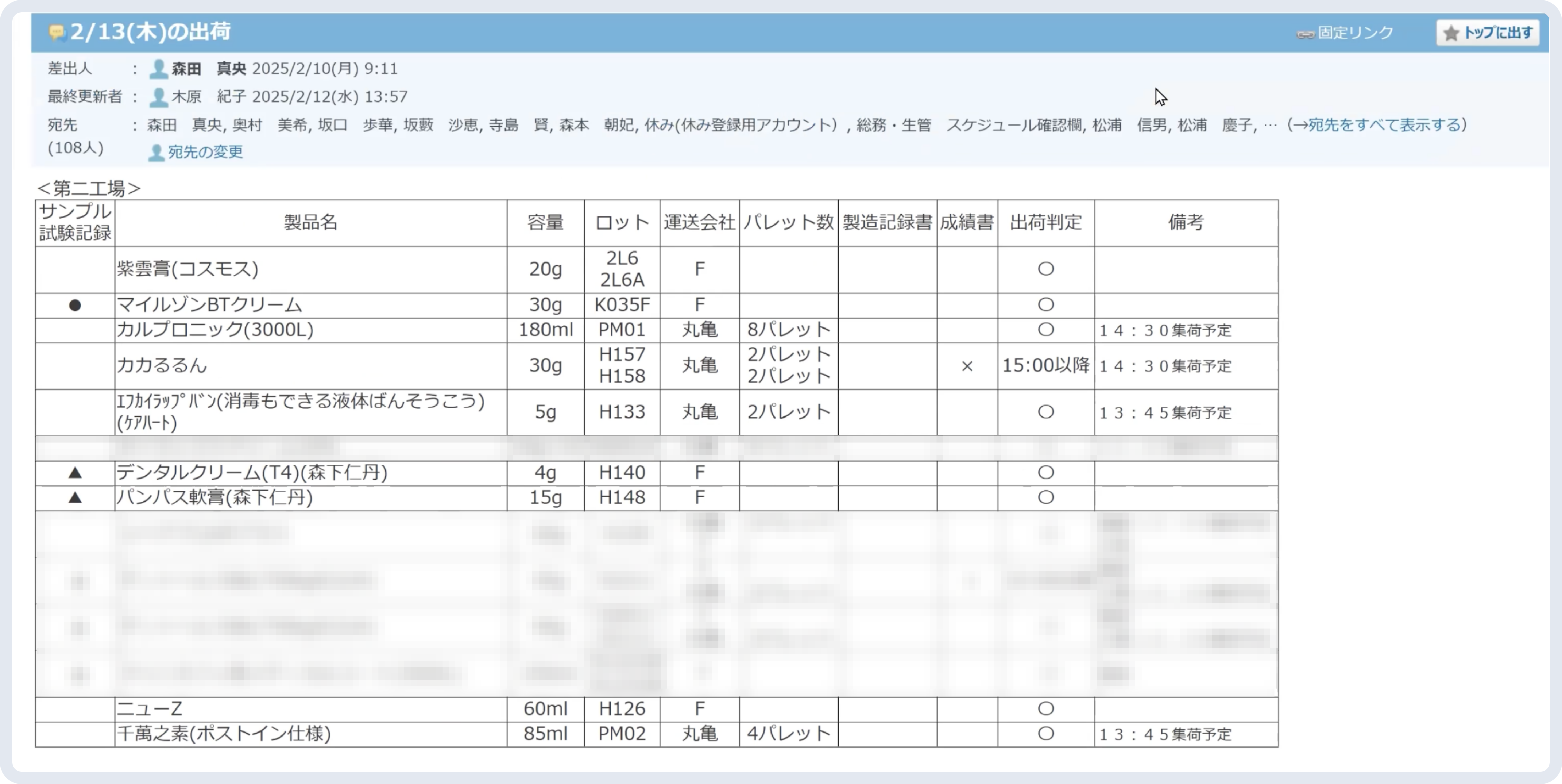Click the ▲ mark in パンパス軟膏 row
Image resolution: width=1562 pixels, height=784 pixels.
coord(75,498)
